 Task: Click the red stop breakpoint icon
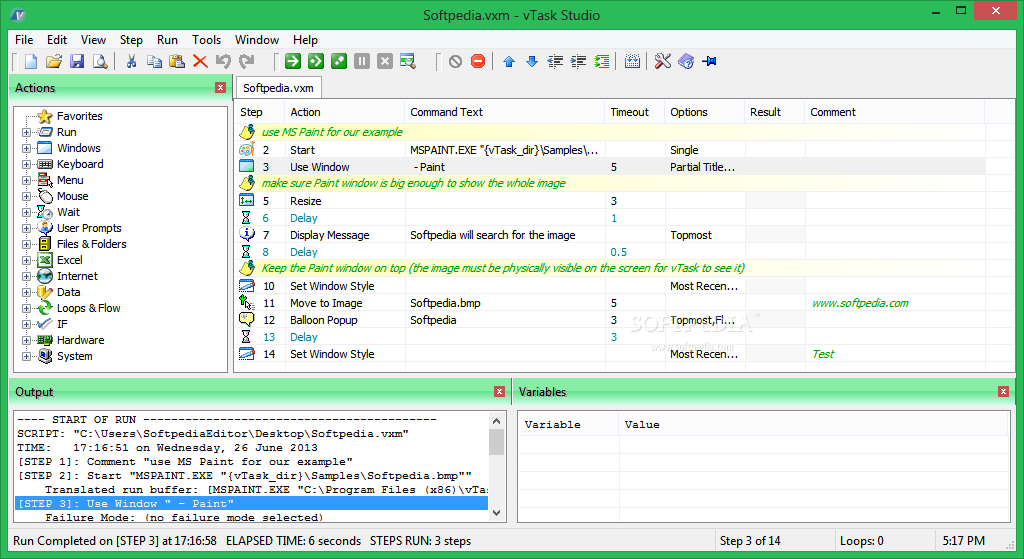tap(478, 61)
